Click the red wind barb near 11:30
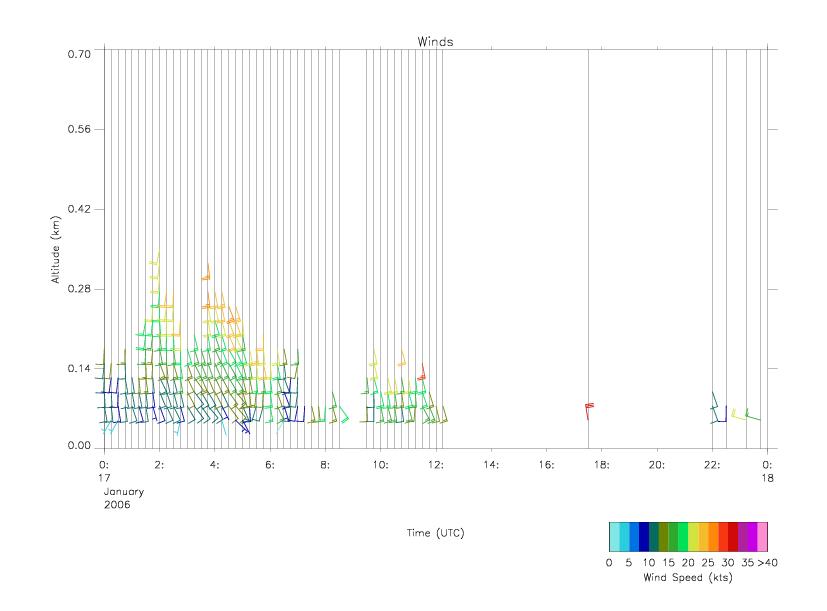 [x=421, y=372]
